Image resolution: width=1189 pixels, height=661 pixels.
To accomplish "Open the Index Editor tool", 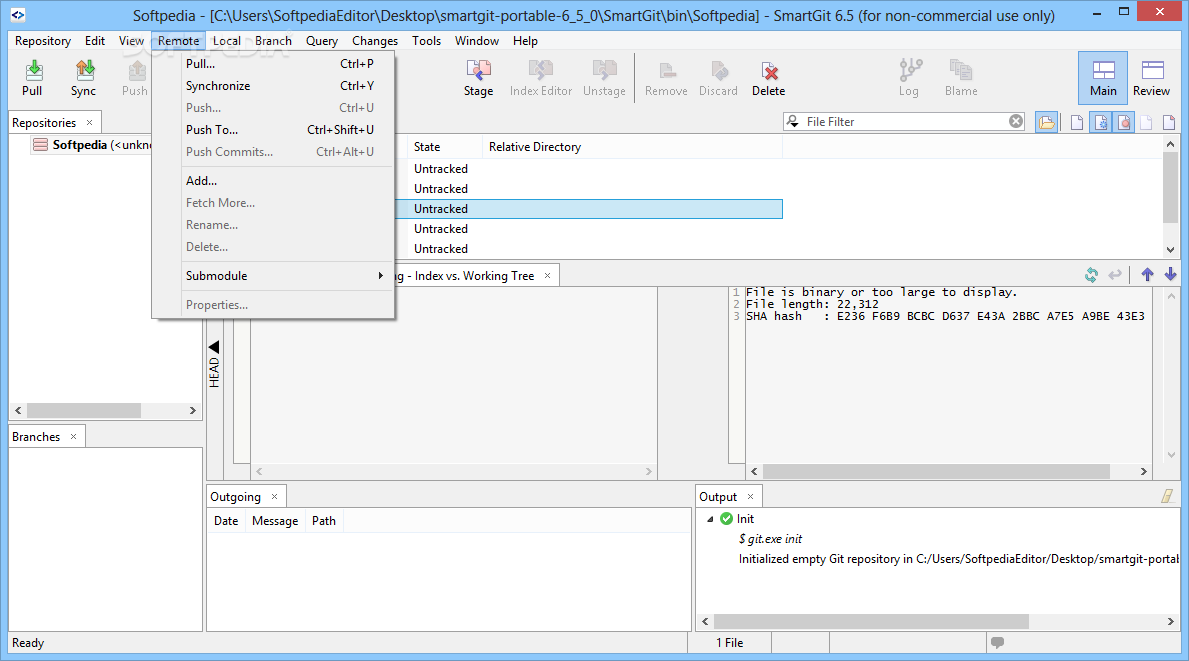I will pos(541,78).
